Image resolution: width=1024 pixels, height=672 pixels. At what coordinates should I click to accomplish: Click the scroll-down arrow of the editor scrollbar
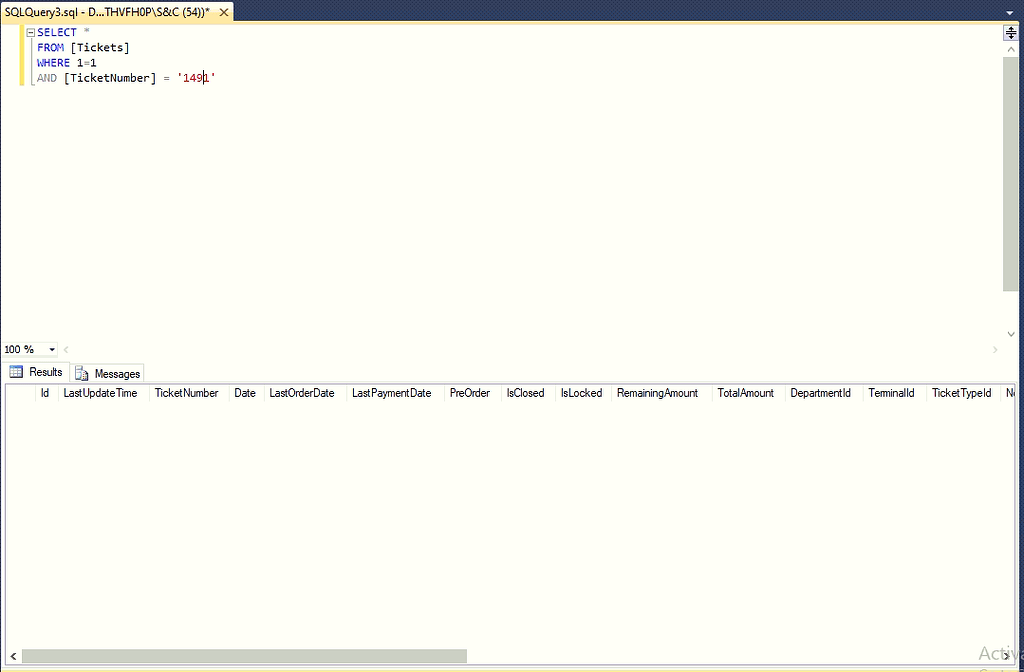[1010, 333]
